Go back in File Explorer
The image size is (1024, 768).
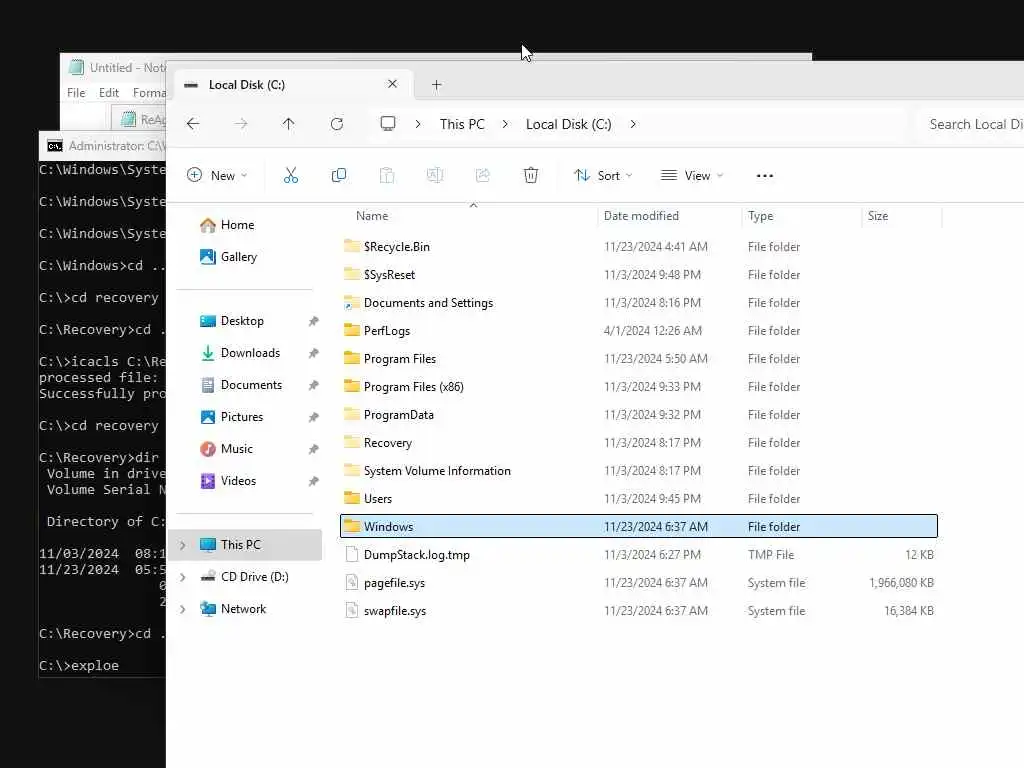coord(193,124)
